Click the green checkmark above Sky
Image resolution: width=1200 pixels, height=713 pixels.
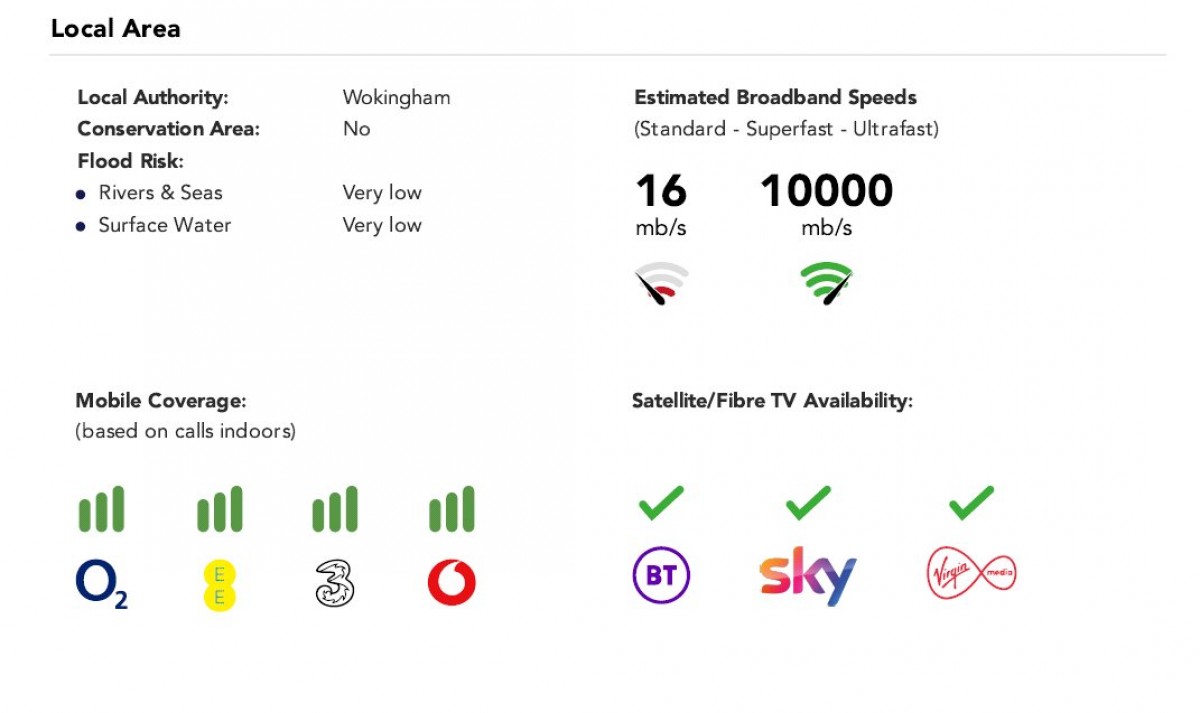click(x=808, y=502)
